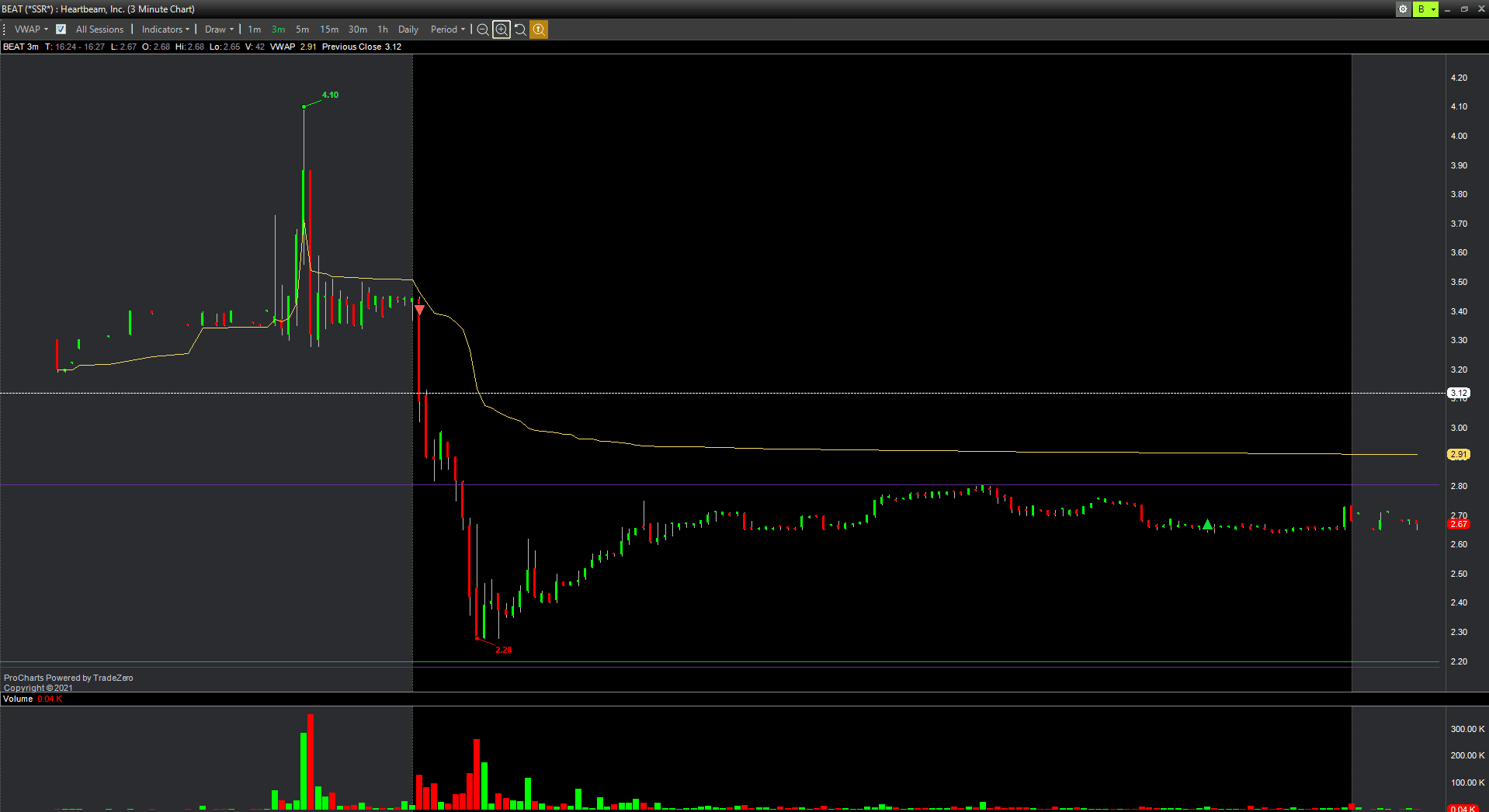
Task: Minimize the chart window
Action: coord(1448,9)
